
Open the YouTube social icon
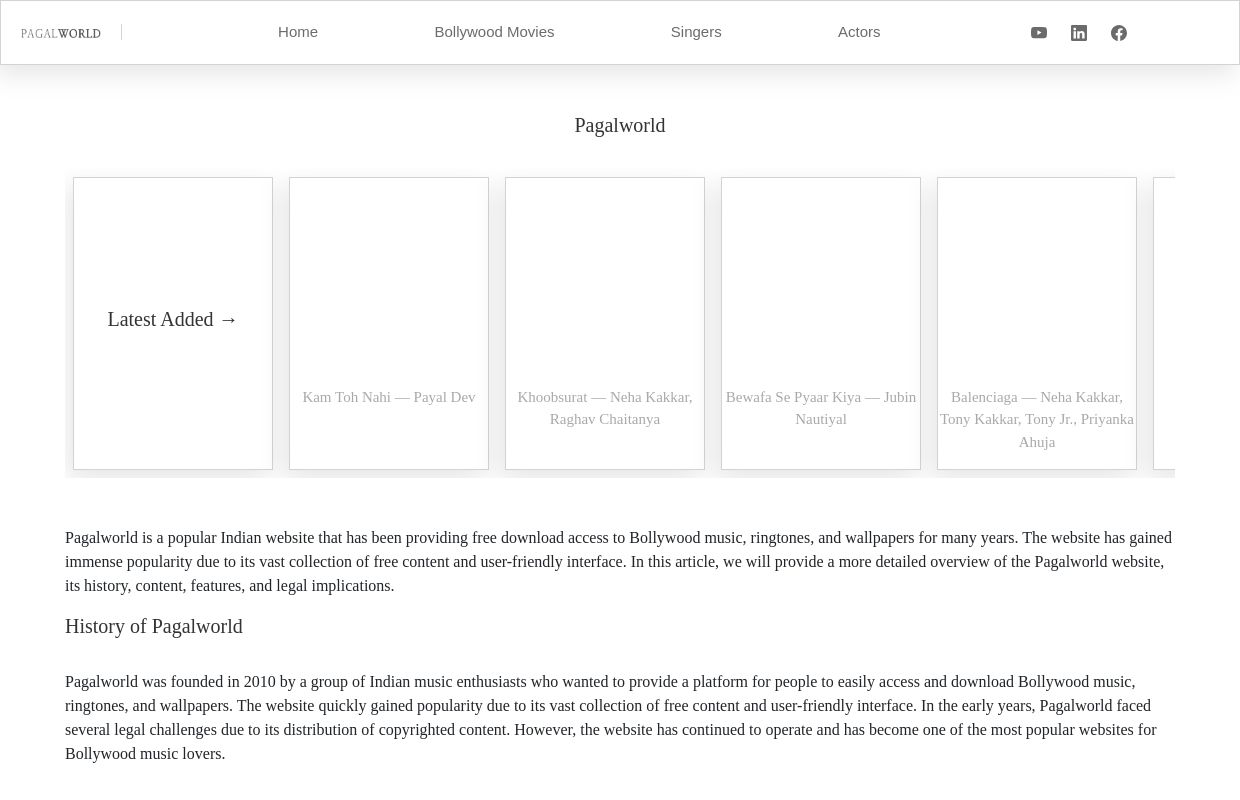click(1039, 33)
